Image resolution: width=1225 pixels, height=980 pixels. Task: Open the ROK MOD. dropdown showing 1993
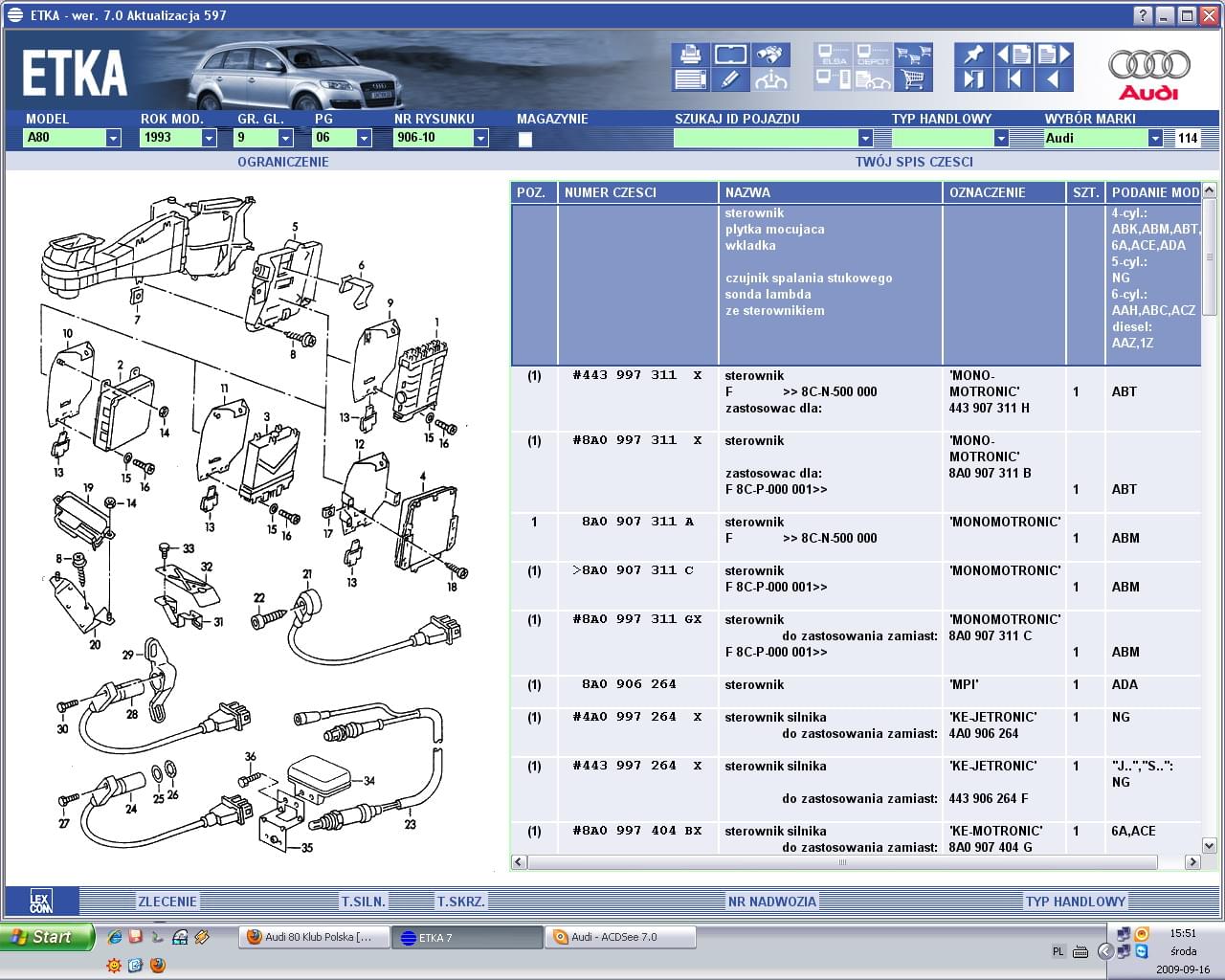pos(209,138)
